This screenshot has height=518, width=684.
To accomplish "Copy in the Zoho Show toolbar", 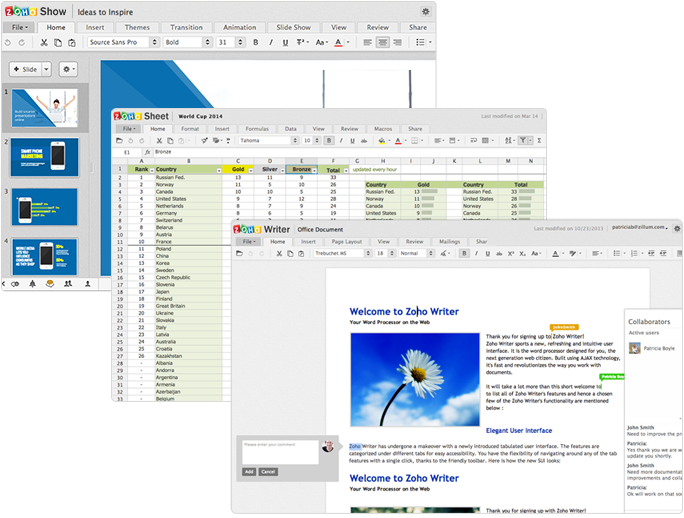I will coord(58,42).
